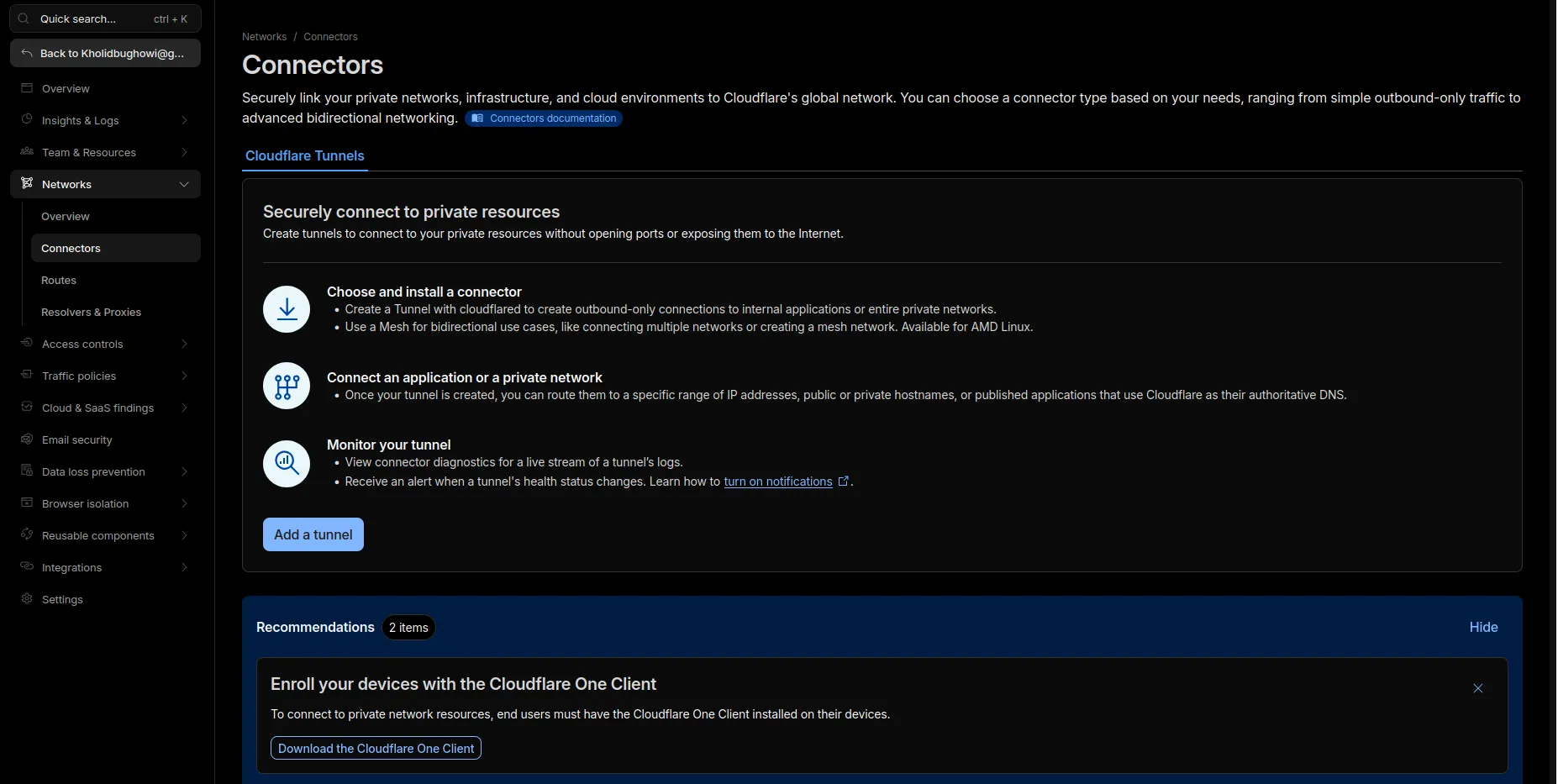The image size is (1558, 784).
Task: Click the Networks breadcrumb link
Action: pyautogui.click(x=264, y=37)
